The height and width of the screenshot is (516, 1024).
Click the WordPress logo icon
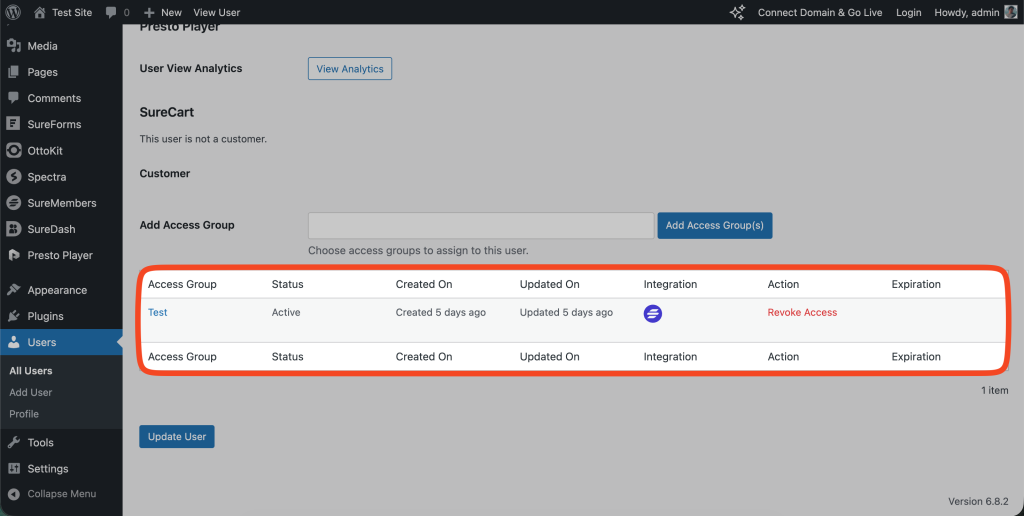pos(13,12)
